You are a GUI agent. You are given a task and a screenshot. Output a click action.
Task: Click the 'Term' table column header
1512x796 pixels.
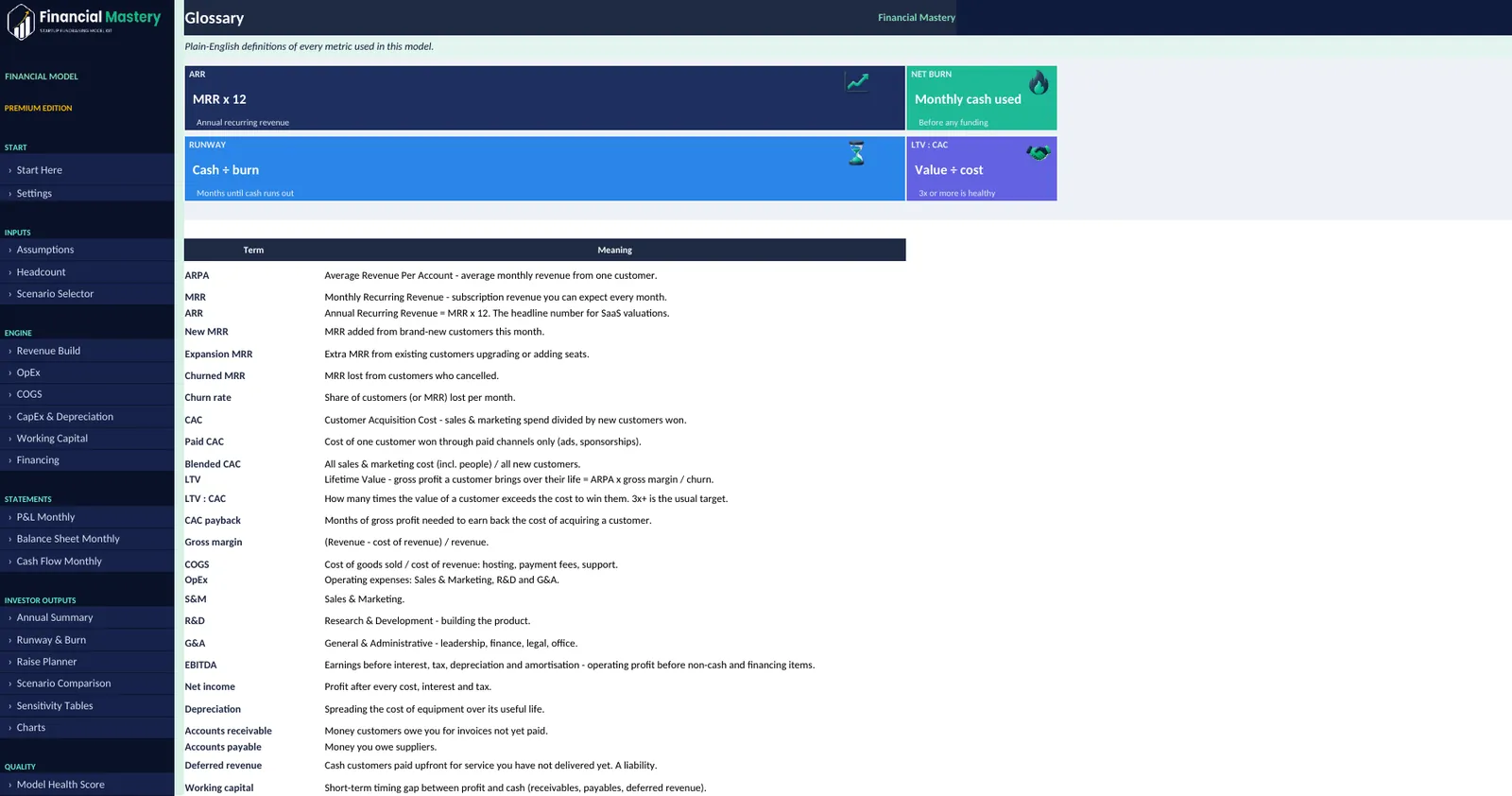pyautogui.click(x=253, y=251)
